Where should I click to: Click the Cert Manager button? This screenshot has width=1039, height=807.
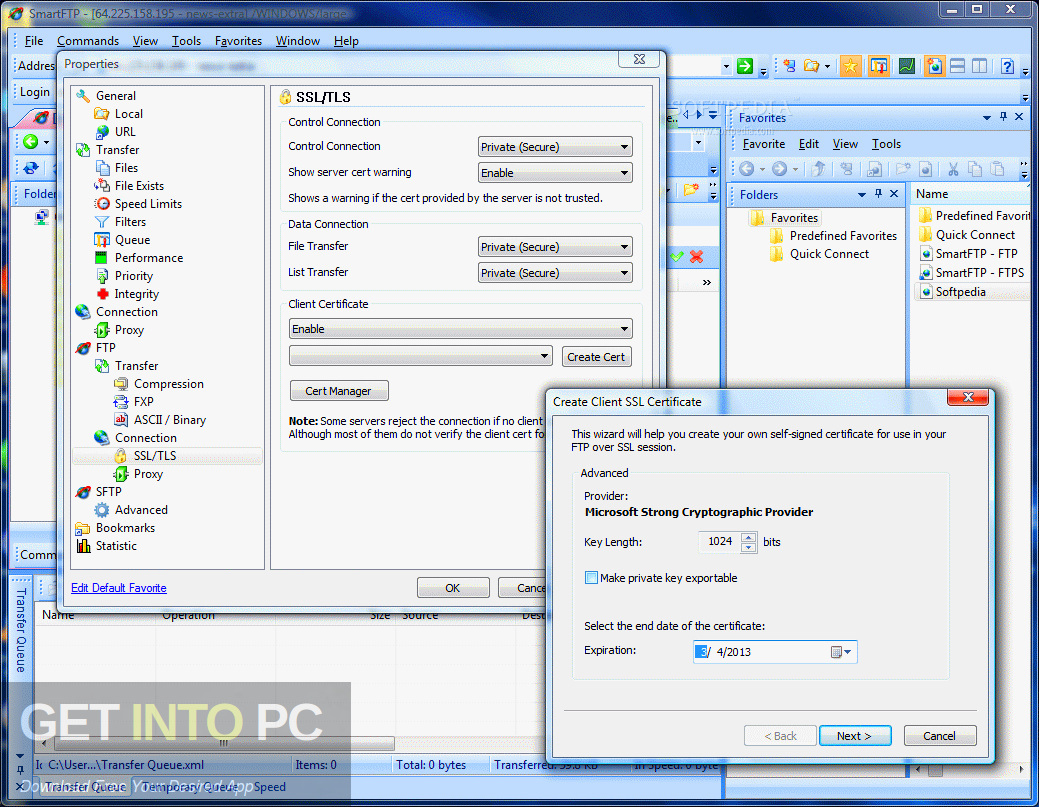pos(339,391)
